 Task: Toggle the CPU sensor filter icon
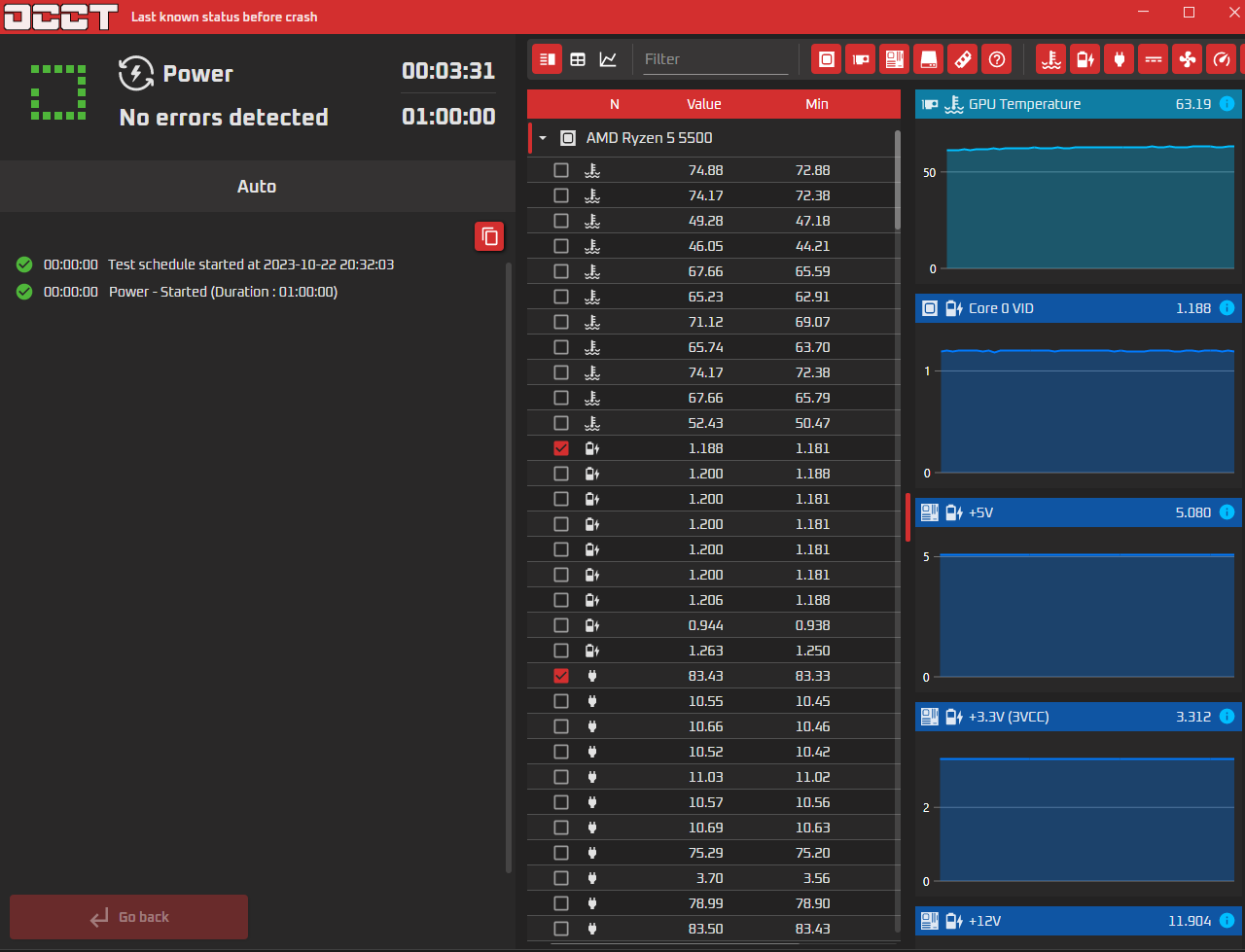[827, 59]
